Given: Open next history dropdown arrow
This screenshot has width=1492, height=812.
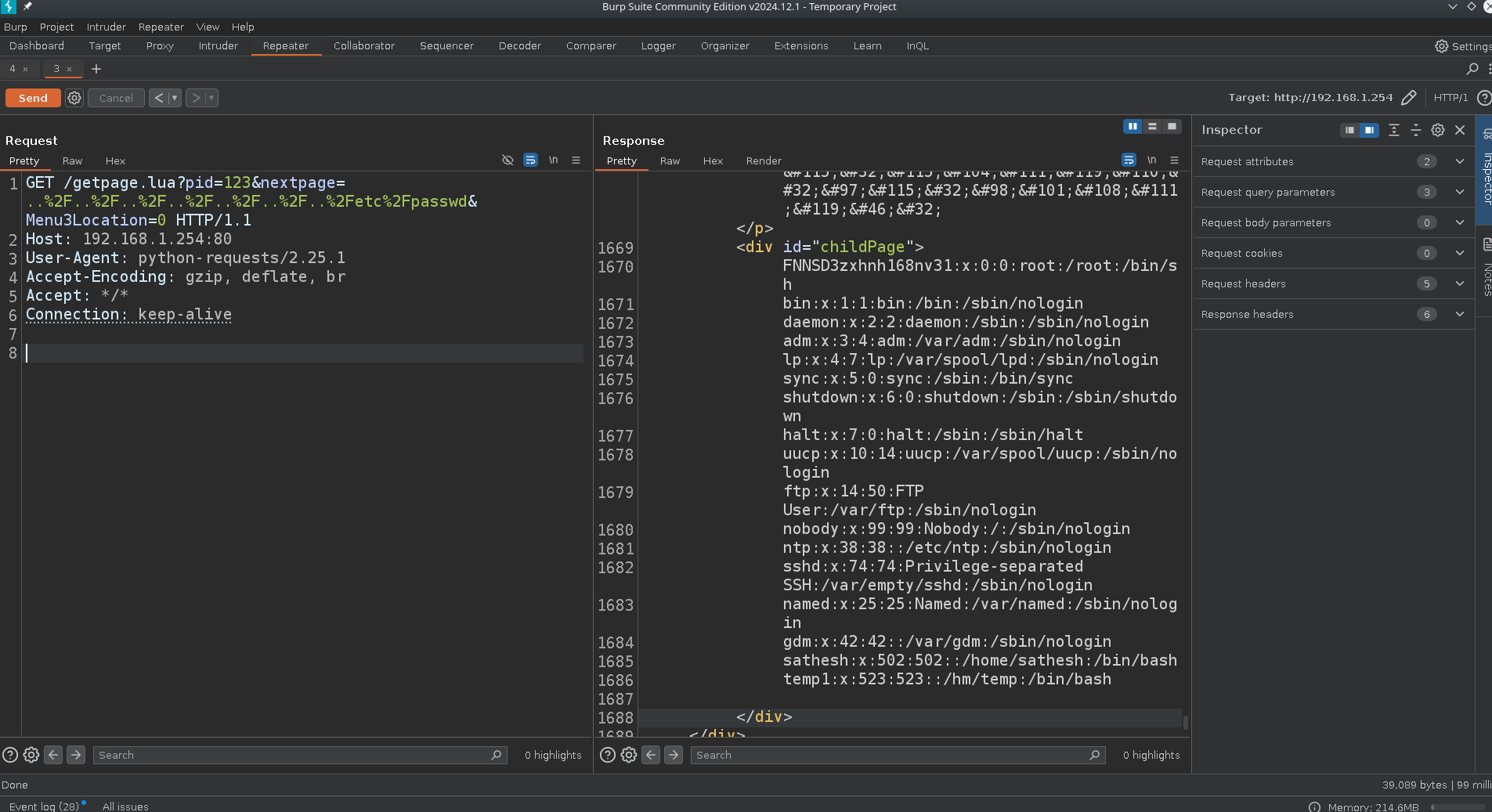Looking at the screenshot, I should click(211, 98).
